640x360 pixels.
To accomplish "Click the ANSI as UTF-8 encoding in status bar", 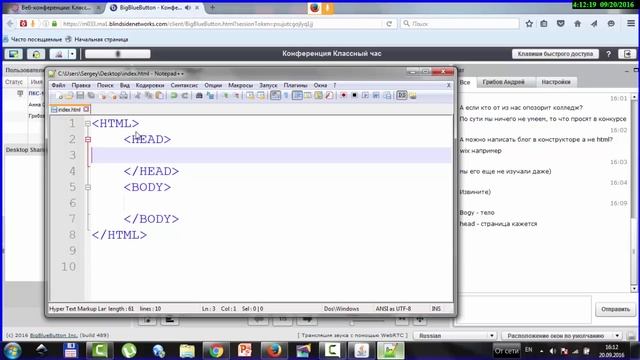I will (x=393, y=309).
